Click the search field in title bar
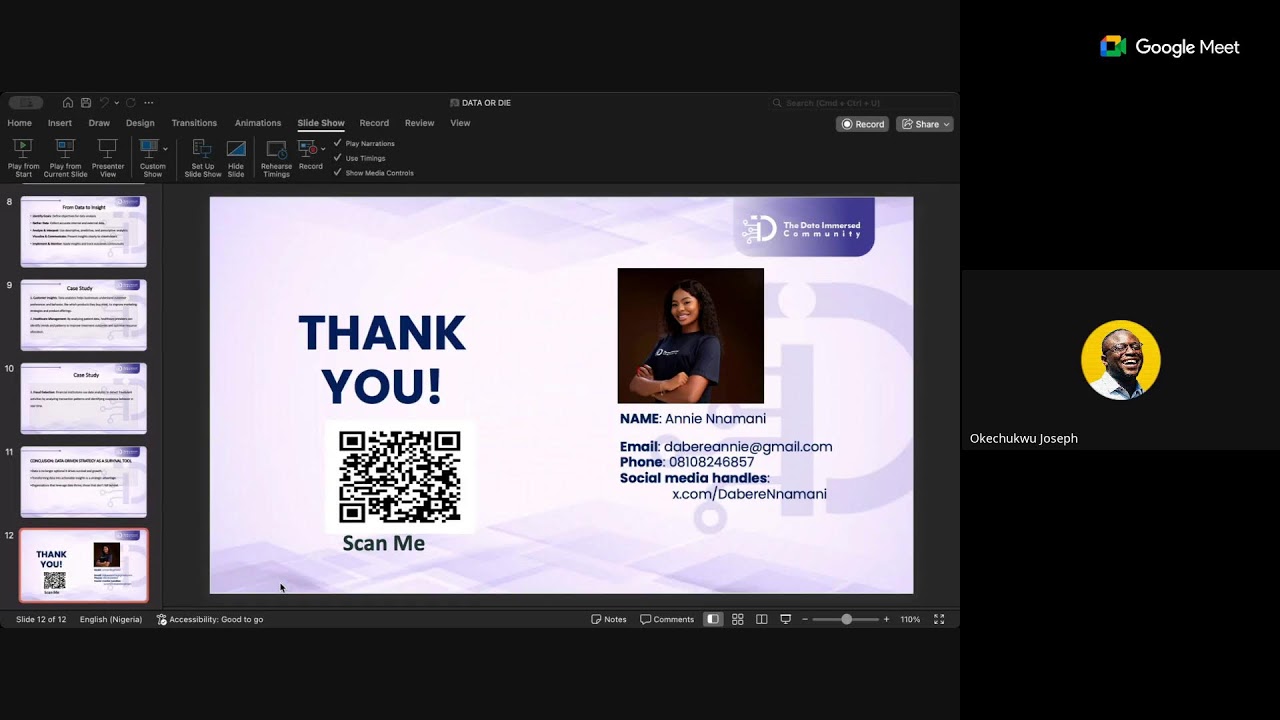The width and height of the screenshot is (1280, 720). pos(860,103)
